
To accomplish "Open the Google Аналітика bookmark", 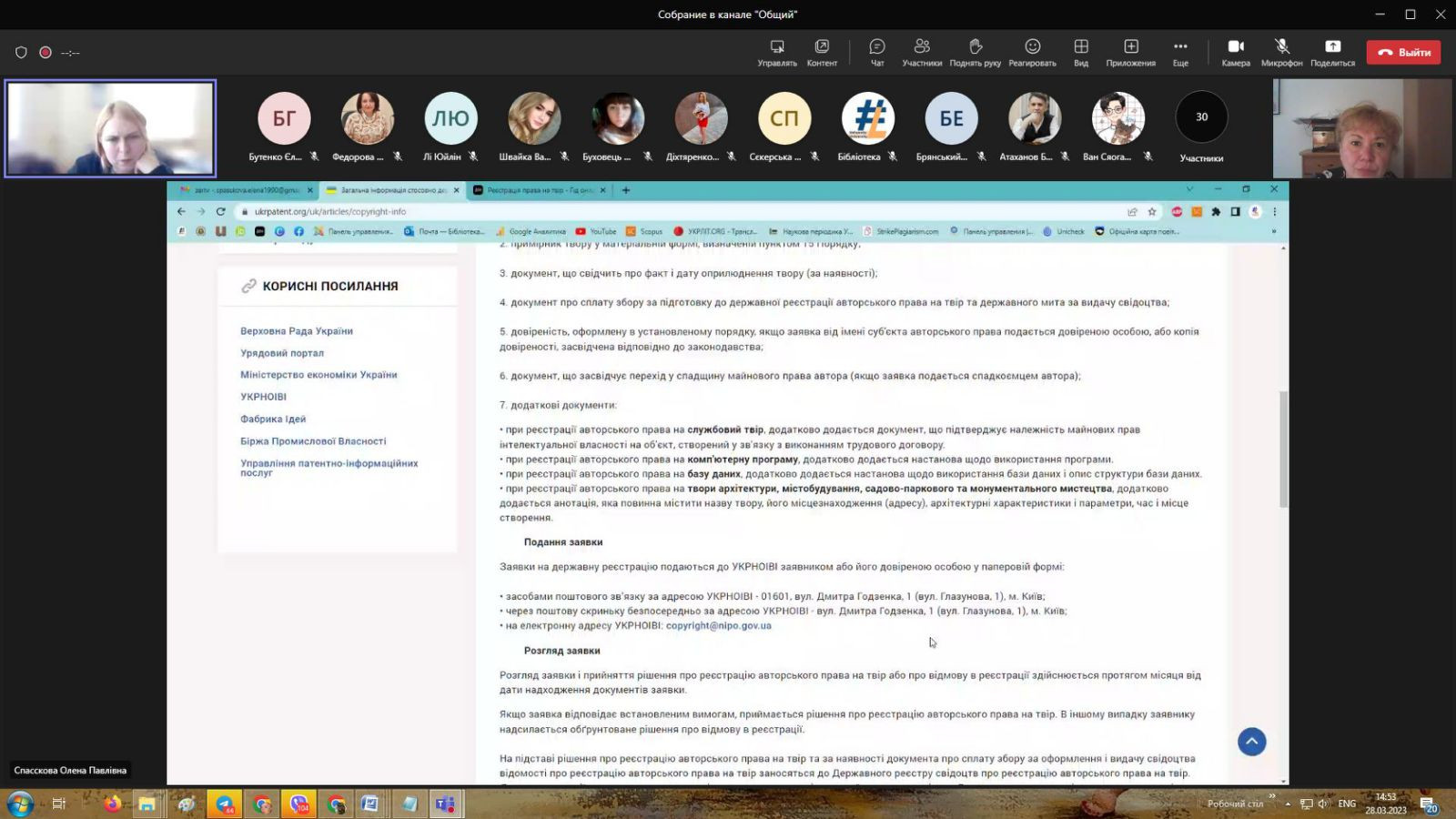I will (x=531, y=231).
